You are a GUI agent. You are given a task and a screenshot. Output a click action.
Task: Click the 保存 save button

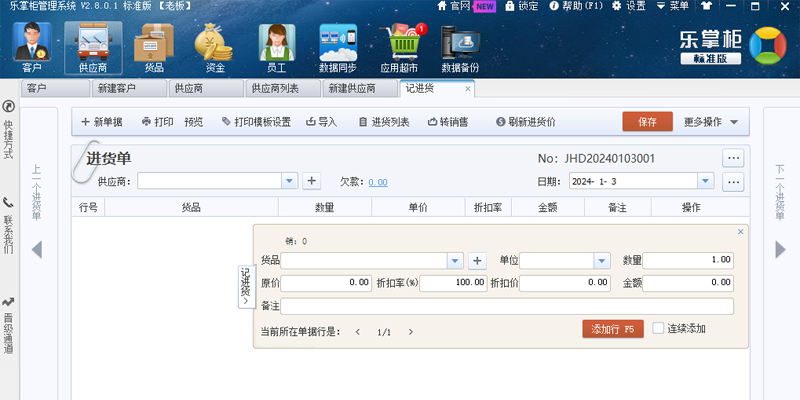coord(647,122)
